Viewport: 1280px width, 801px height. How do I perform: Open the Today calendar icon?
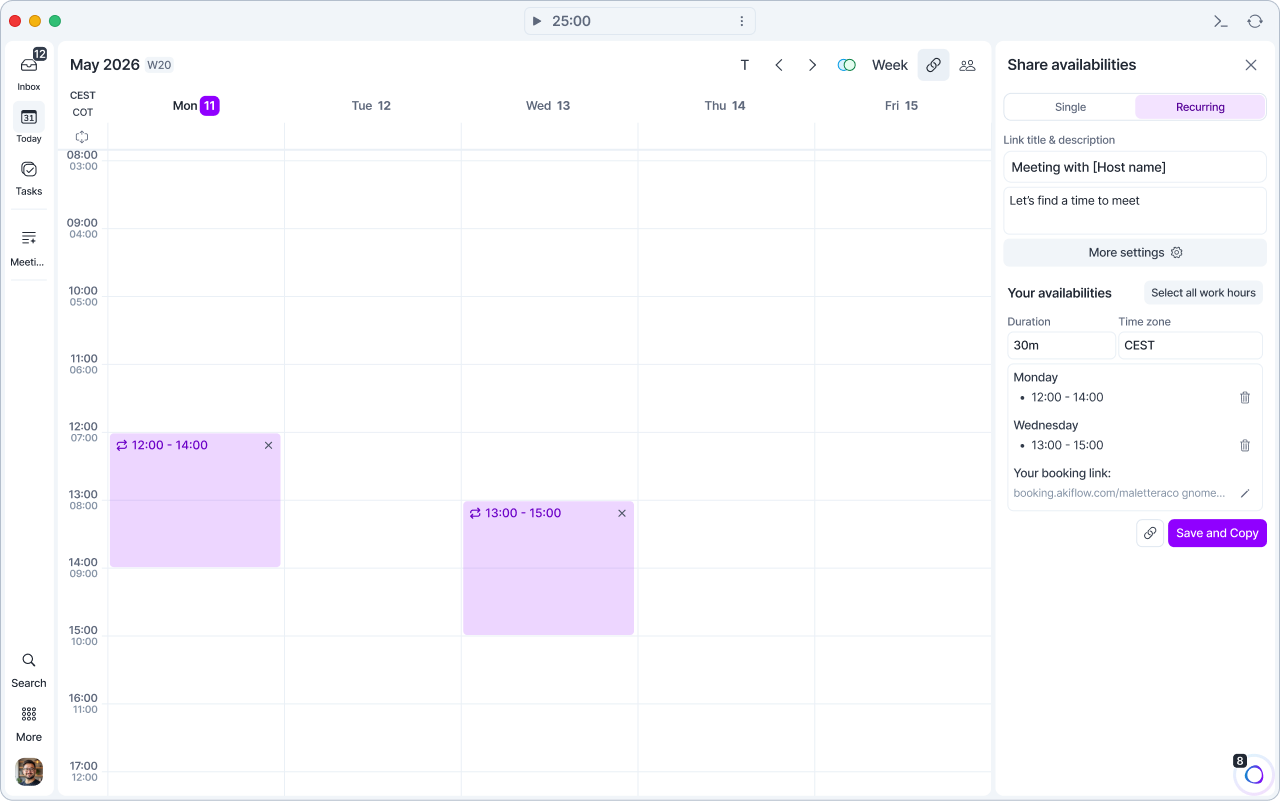29,117
